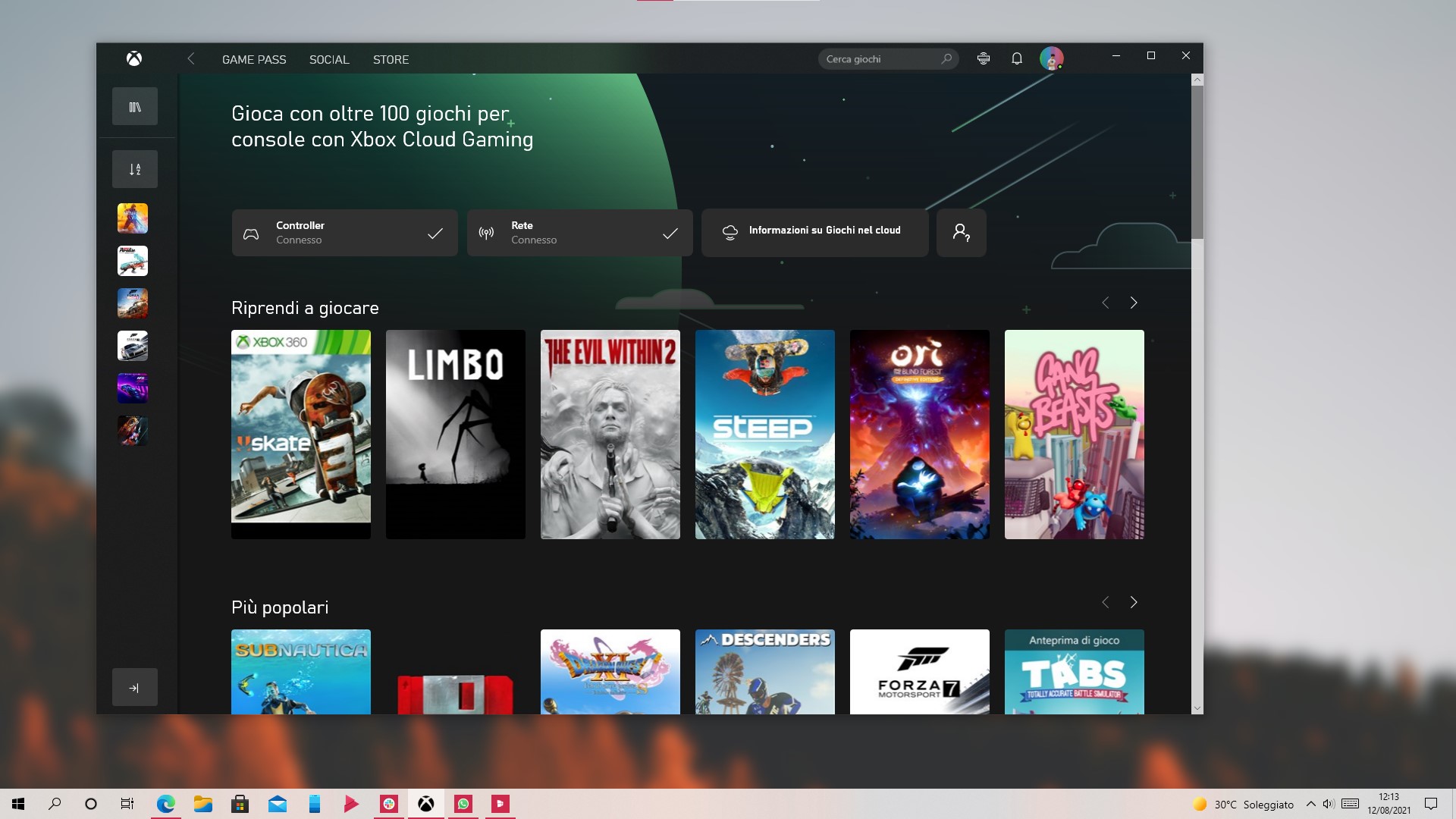Open the GAME PASS tab

click(254, 59)
